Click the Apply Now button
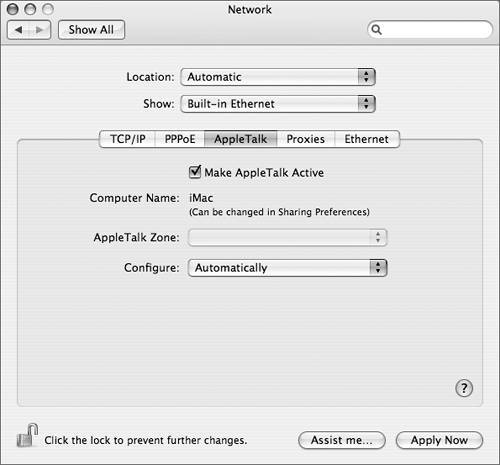500x465 pixels. (x=439, y=440)
